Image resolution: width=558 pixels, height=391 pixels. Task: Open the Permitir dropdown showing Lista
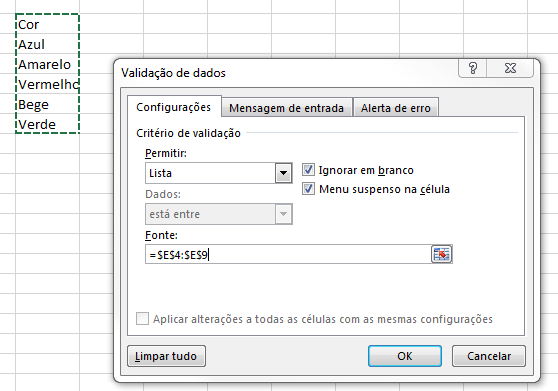pos(219,173)
